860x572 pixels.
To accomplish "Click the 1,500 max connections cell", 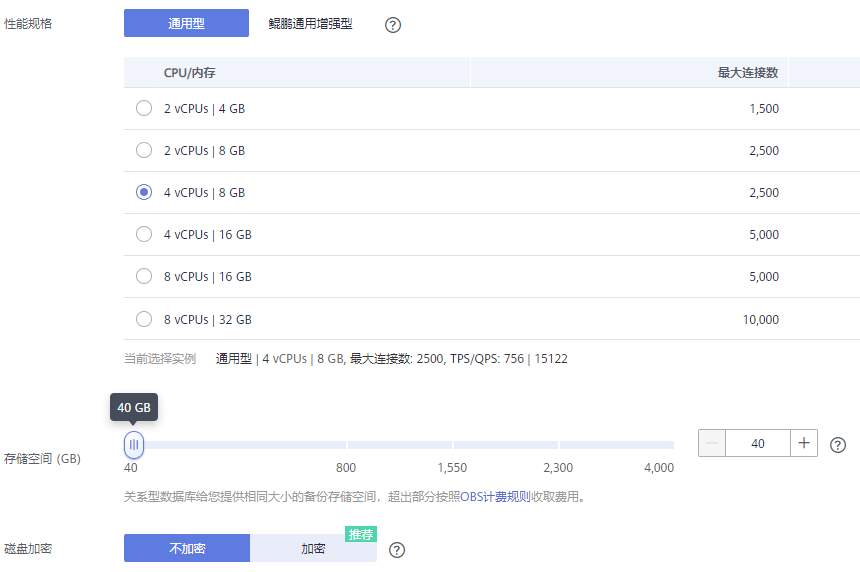I will click(764, 109).
